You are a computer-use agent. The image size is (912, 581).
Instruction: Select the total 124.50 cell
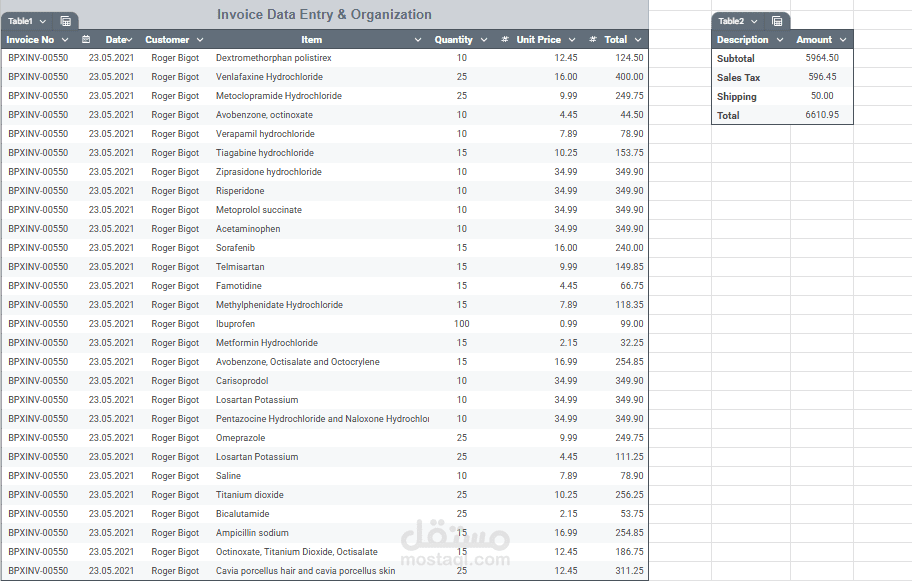[629, 58]
